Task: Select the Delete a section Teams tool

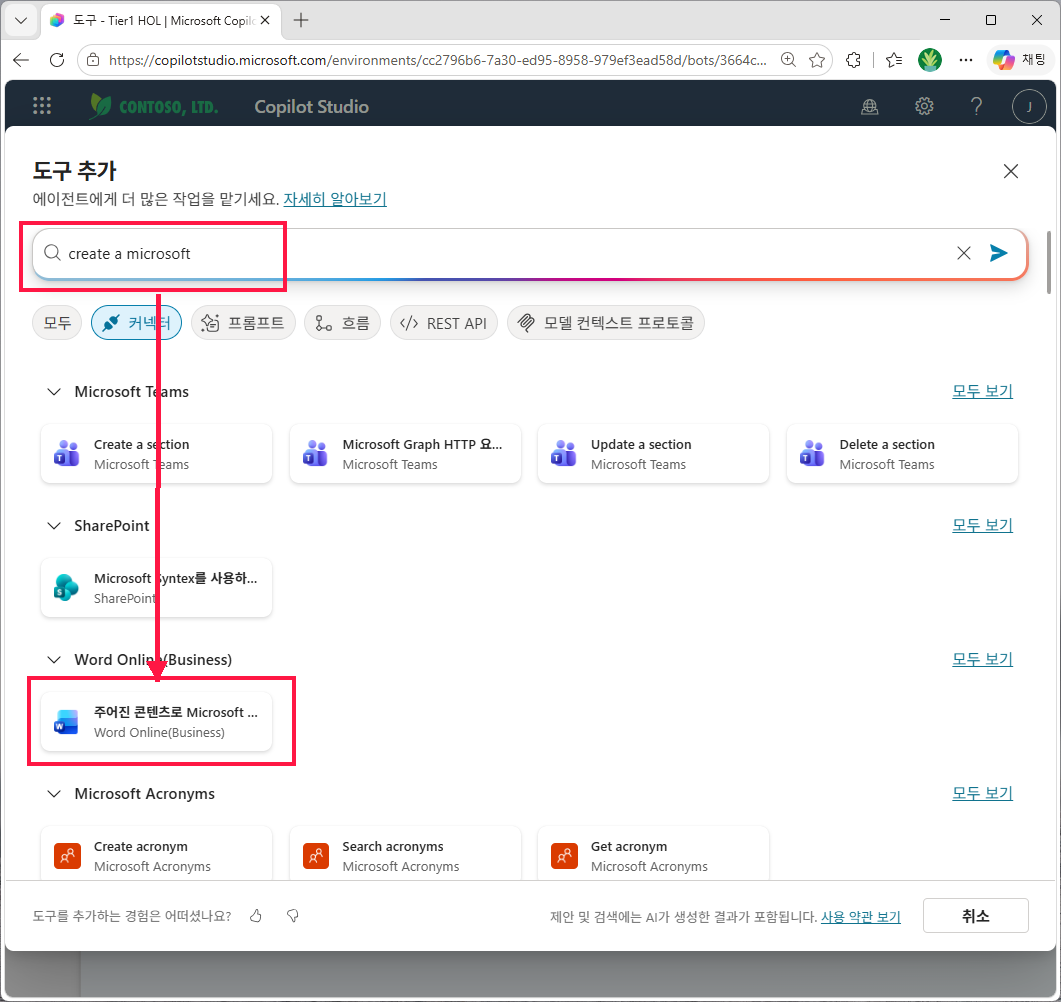Action: (902, 454)
